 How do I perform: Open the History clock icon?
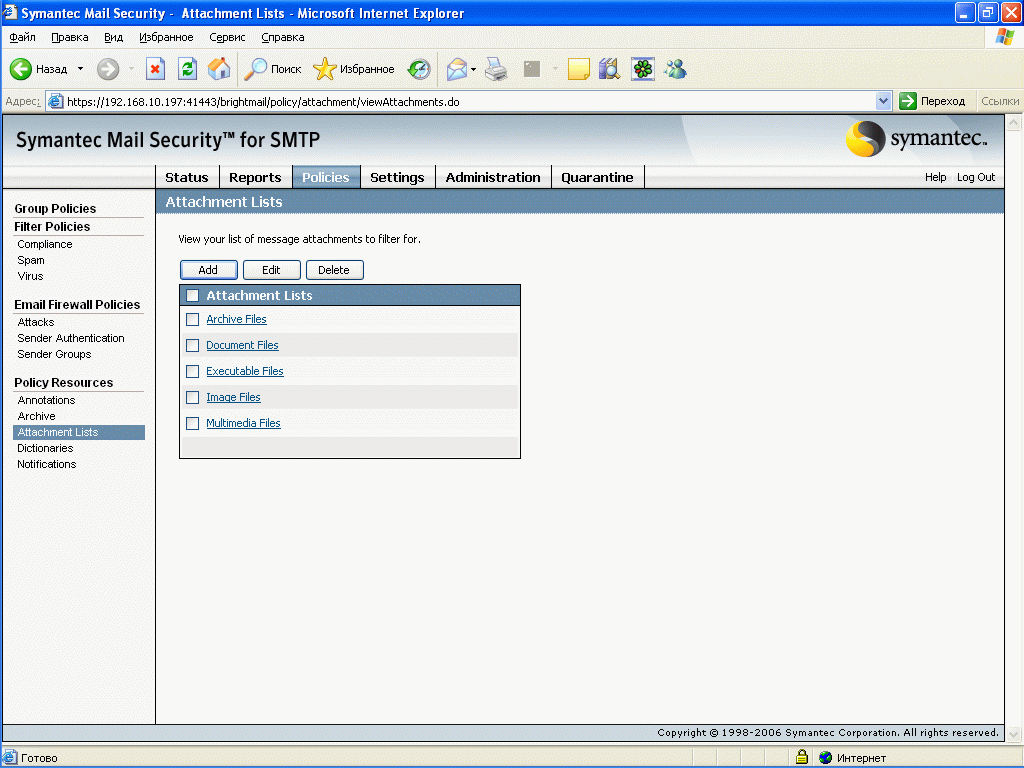pyautogui.click(x=419, y=69)
